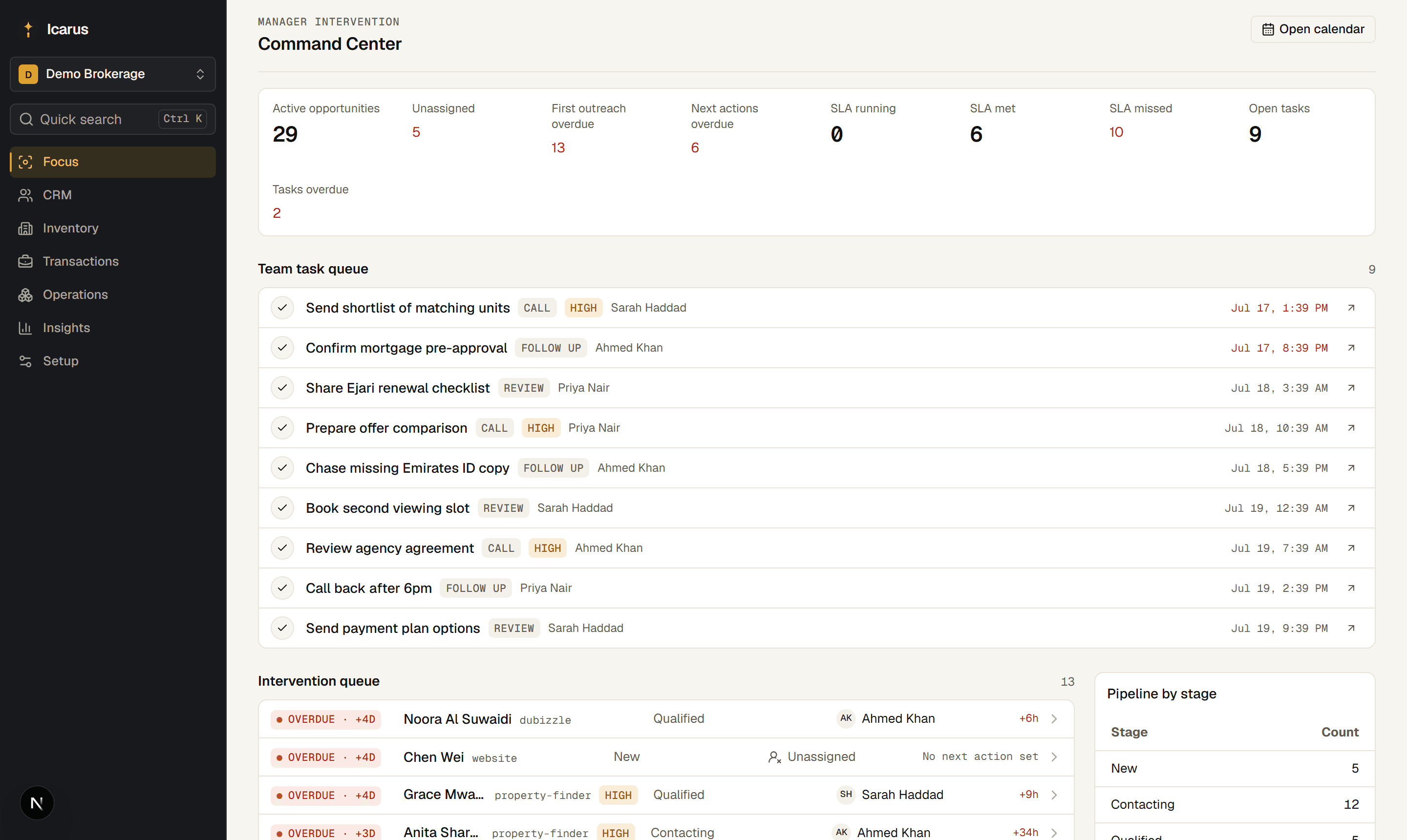Click the Setup sliders icon
Viewport: 1407px width, 840px height.
coord(25,361)
